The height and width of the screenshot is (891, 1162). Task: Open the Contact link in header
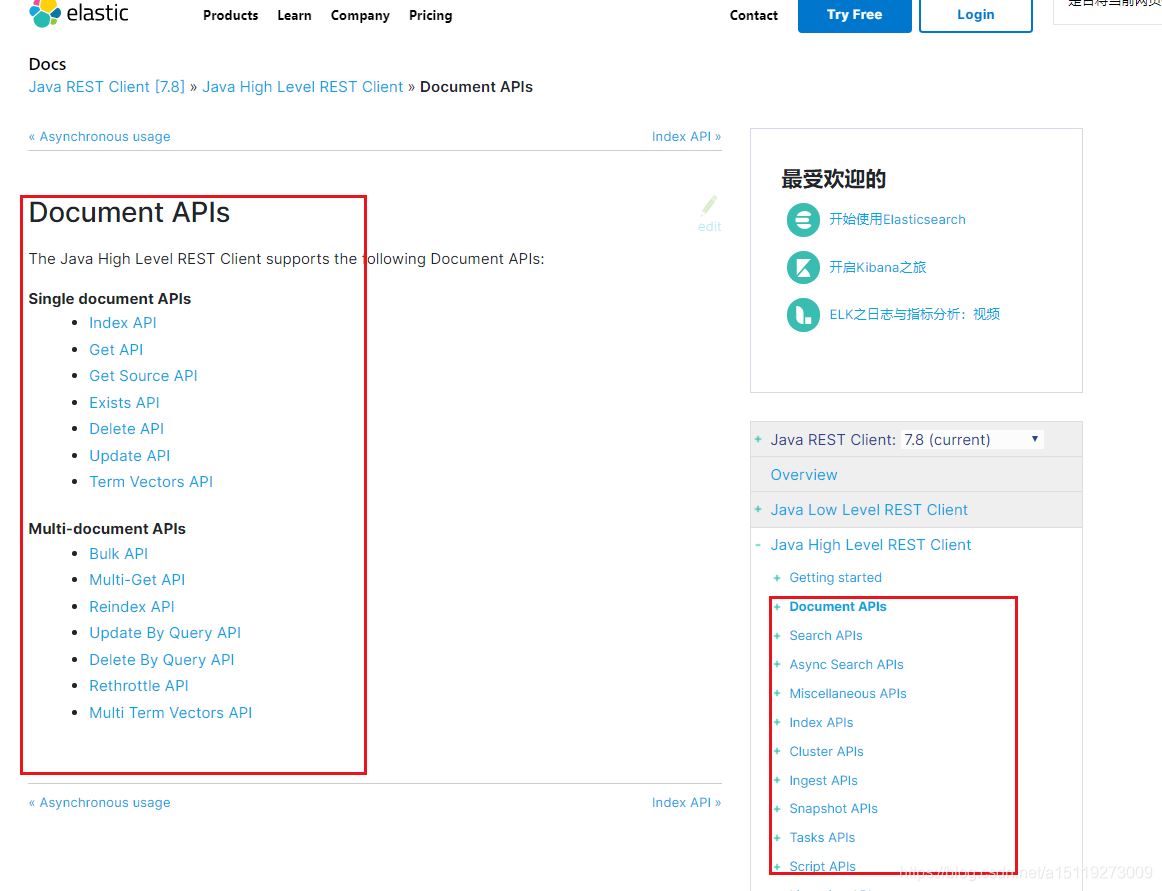click(754, 15)
